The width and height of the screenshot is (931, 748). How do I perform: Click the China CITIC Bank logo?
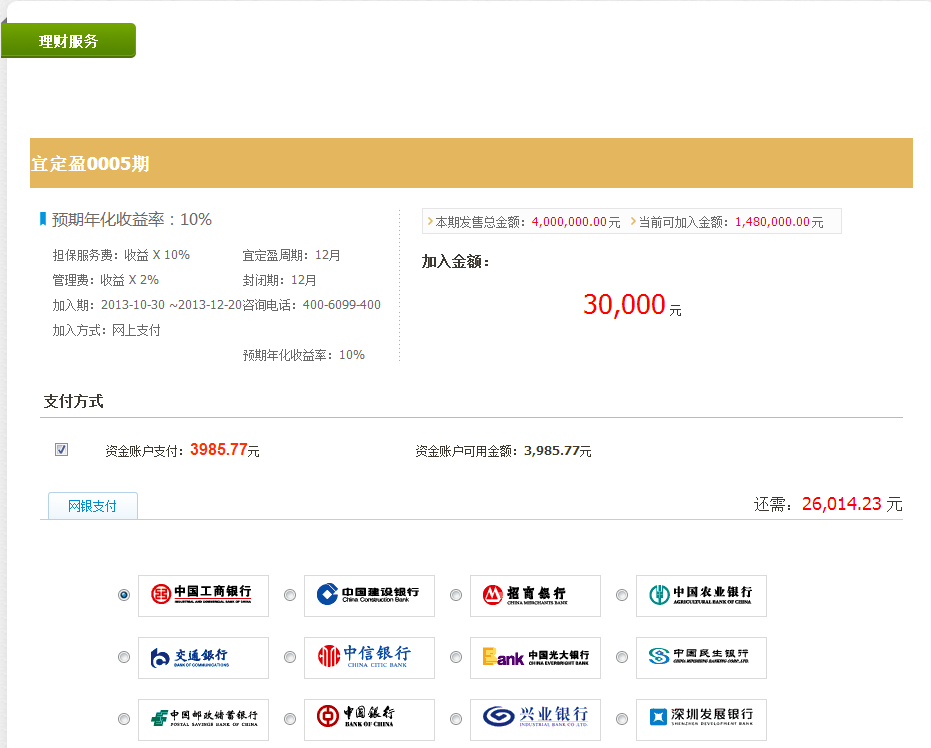tap(369, 658)
